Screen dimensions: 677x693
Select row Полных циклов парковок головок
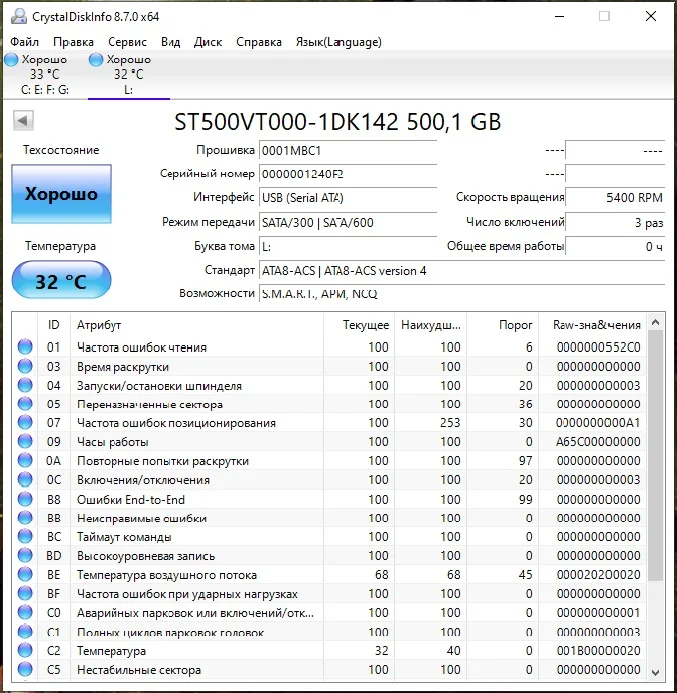[x=329, y=632]
